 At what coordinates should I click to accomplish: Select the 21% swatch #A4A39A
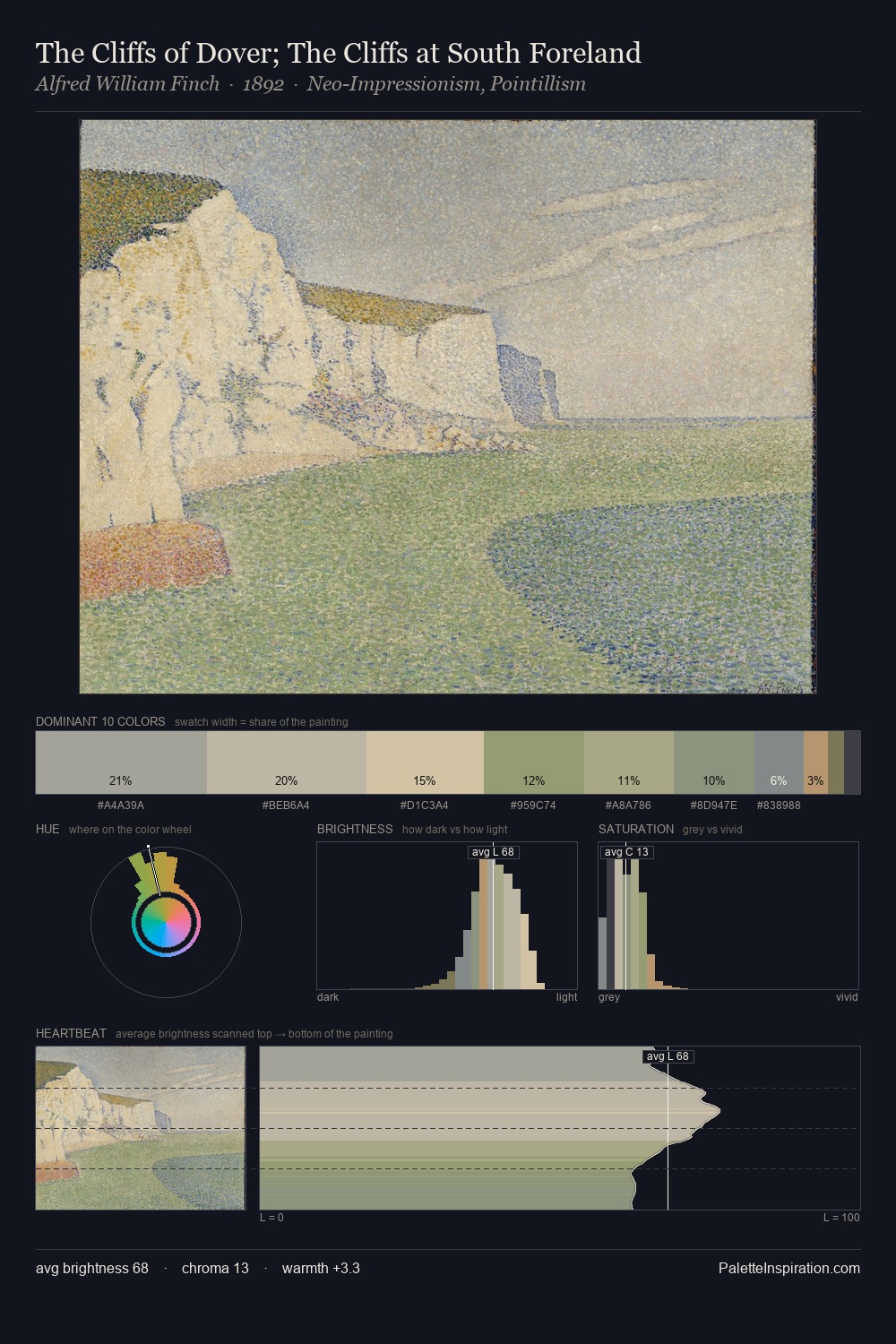point(121,762)
